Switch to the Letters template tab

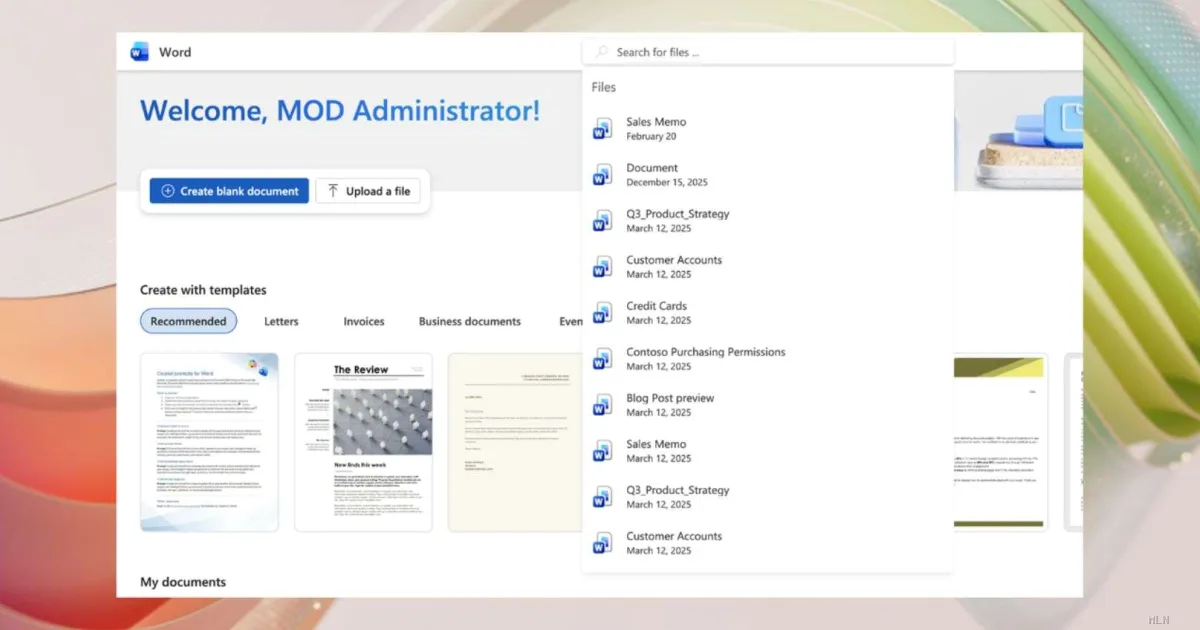(x=281, y=321)
